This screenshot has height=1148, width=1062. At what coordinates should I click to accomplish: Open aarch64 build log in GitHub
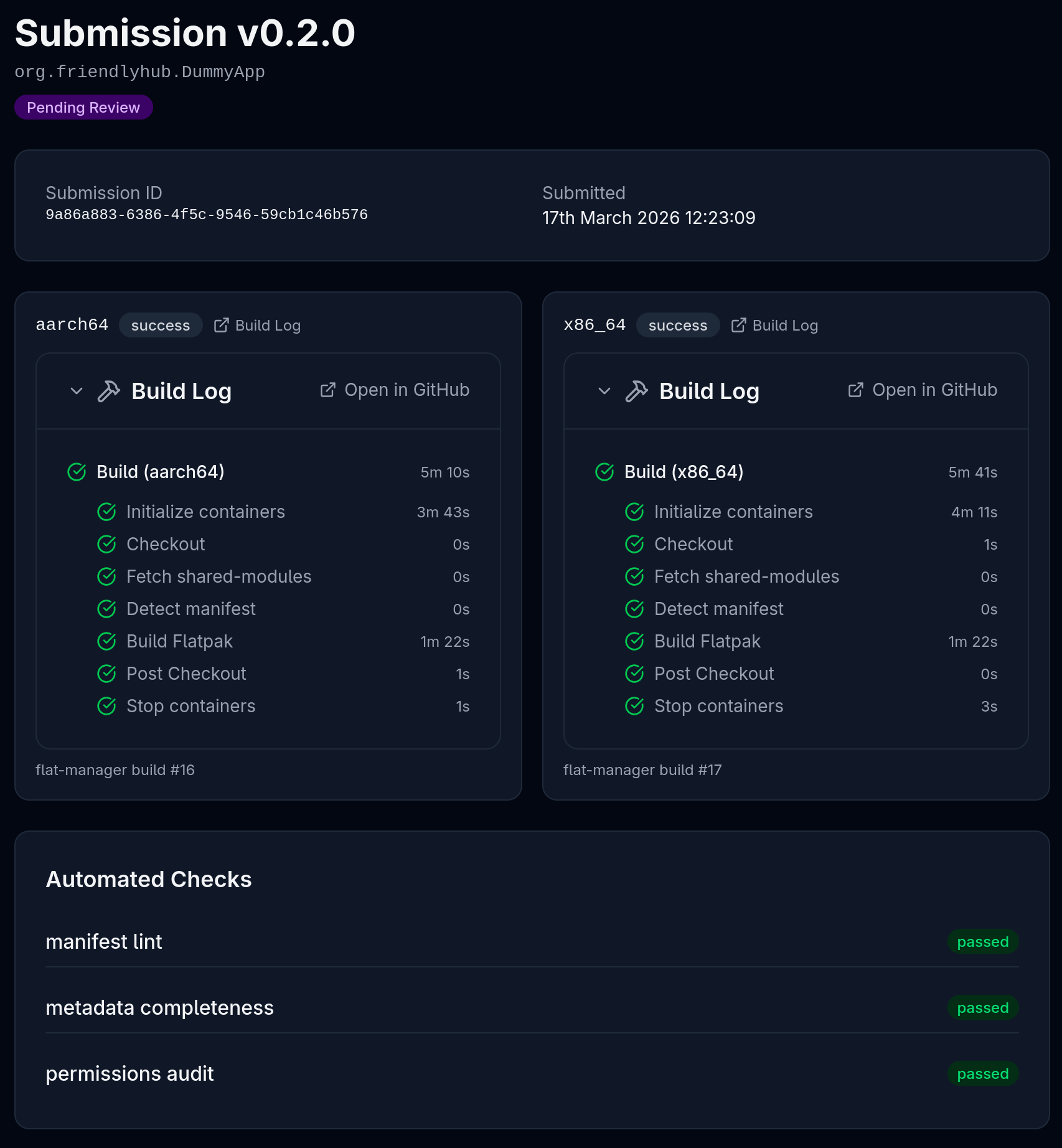[x=395, y=390]
